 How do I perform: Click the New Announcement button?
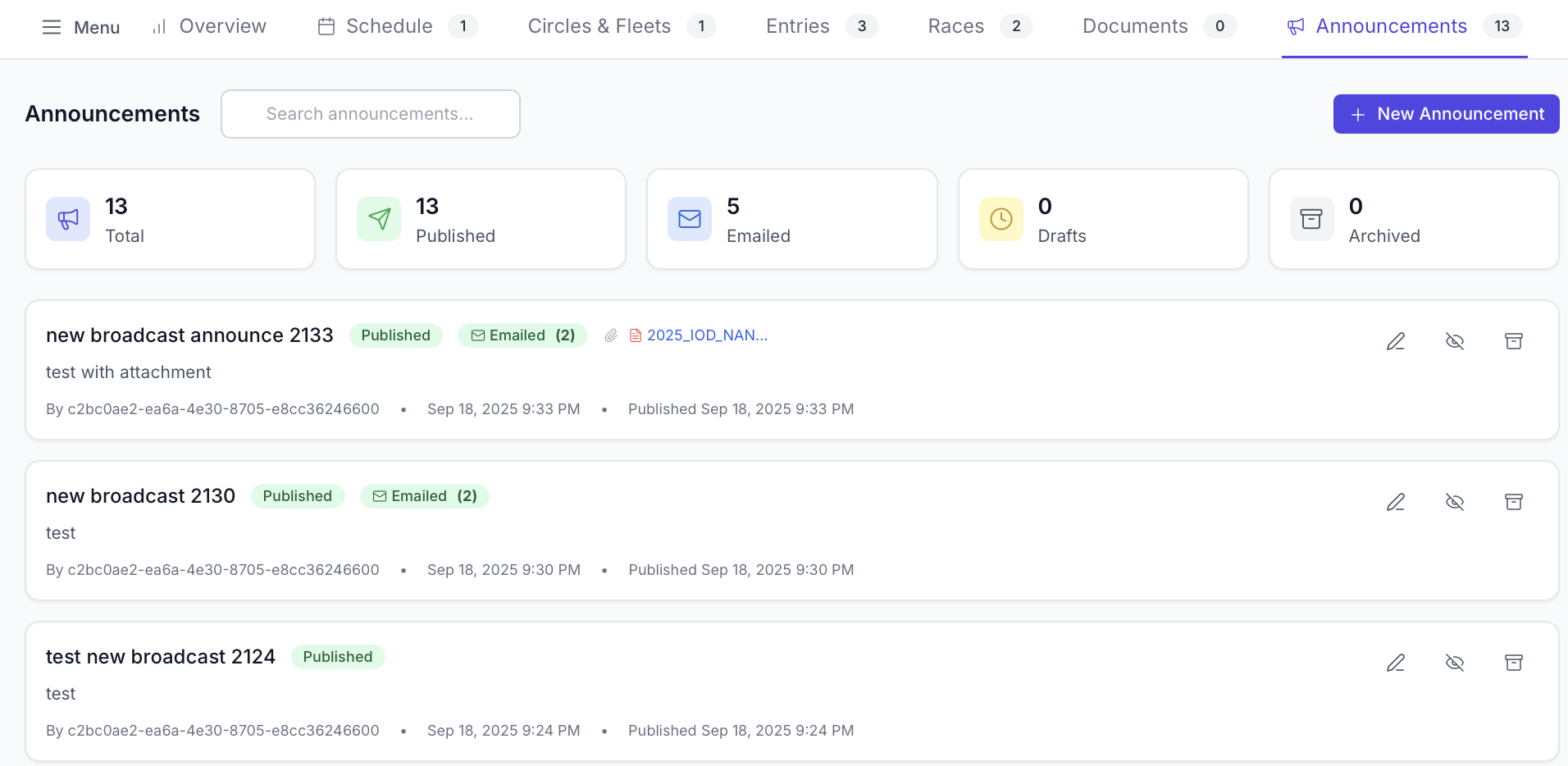[1446, 114]
